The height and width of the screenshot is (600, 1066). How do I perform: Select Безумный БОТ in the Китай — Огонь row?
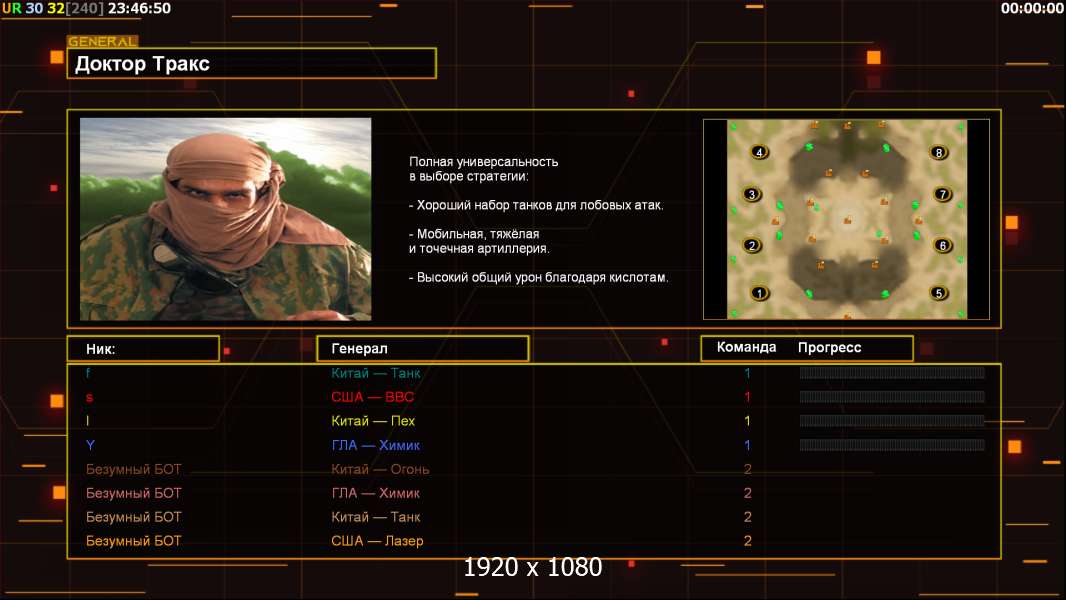click(x=133, y=469)
